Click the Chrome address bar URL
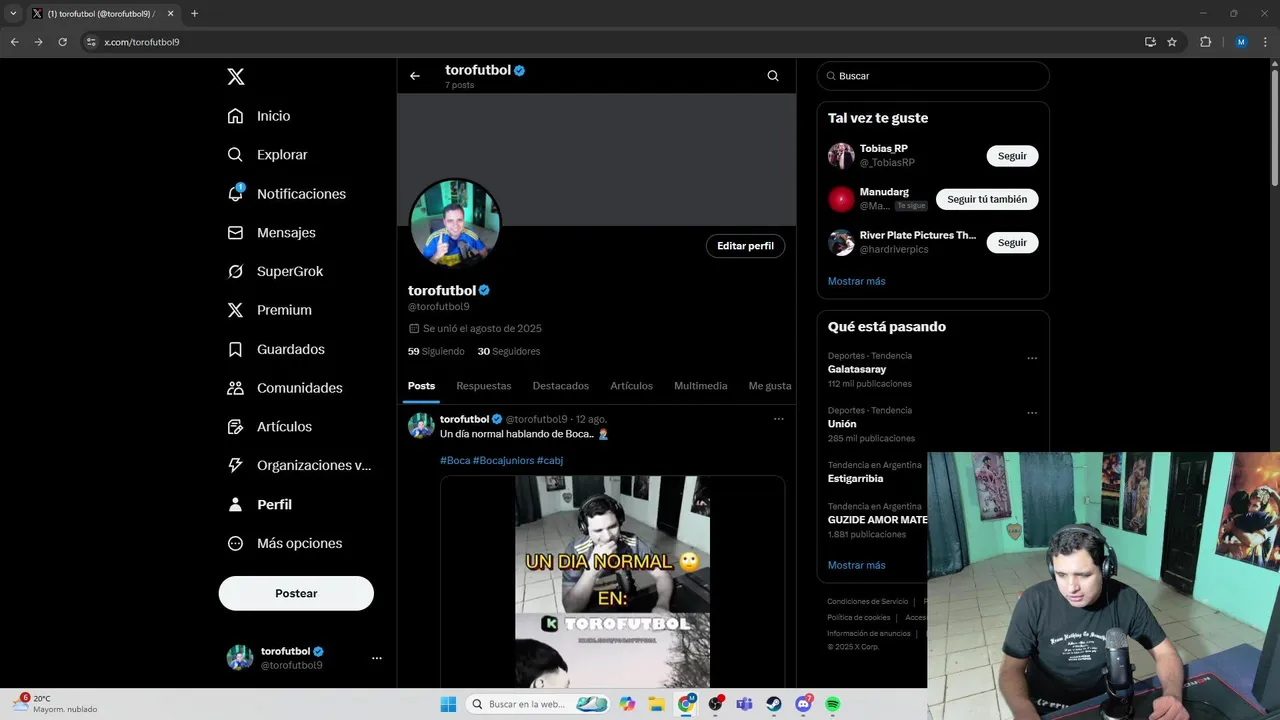The height and width of the screenshot is (720, 1280). 142,42
